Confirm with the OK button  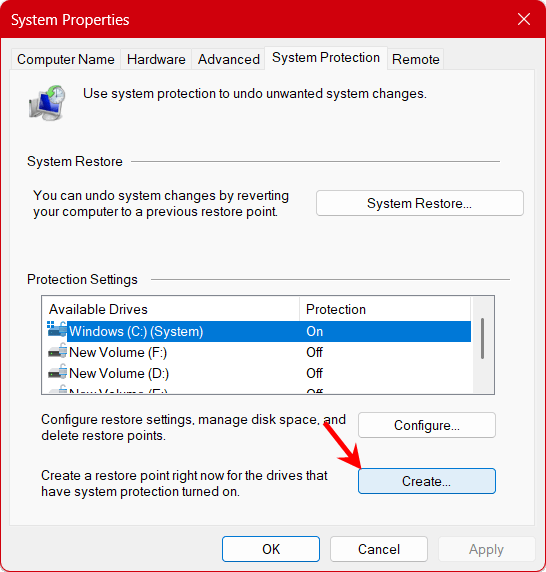(x=271, y=549)
